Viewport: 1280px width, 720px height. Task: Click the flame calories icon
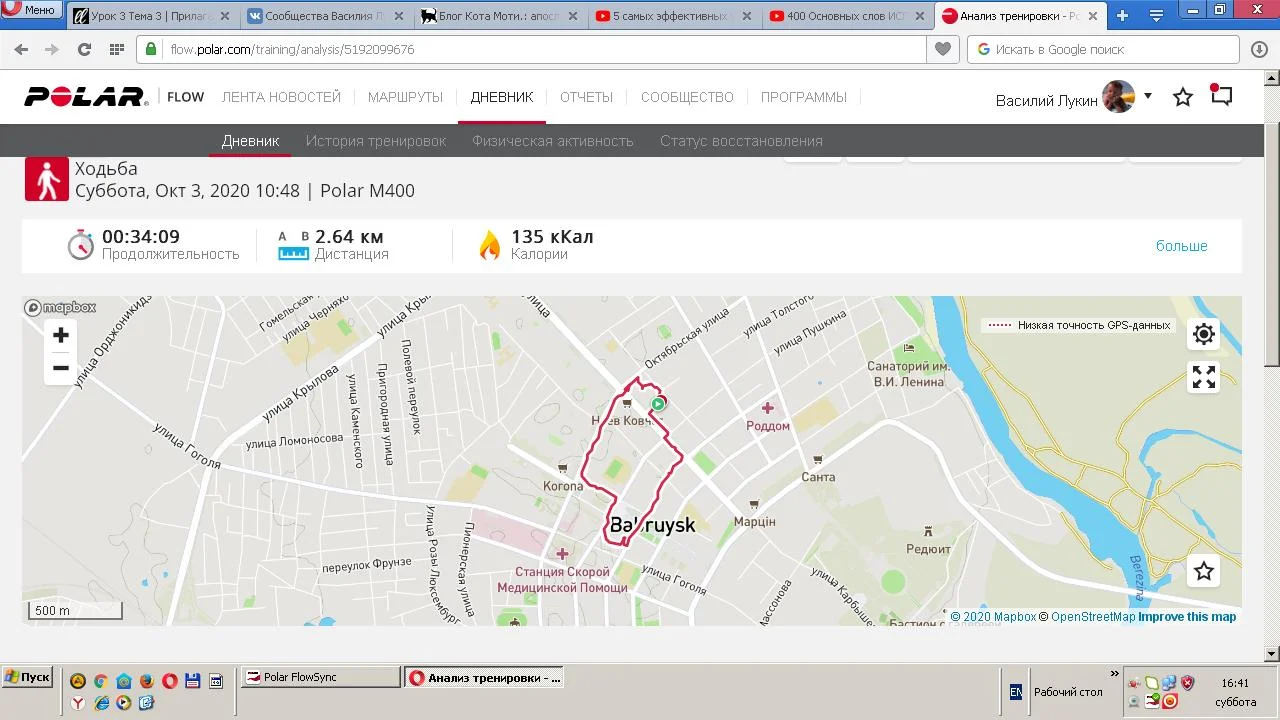tap(490, 245)
